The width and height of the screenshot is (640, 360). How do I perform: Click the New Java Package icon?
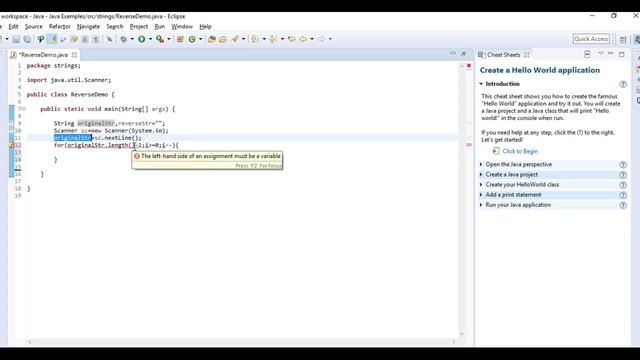(180, 39)
